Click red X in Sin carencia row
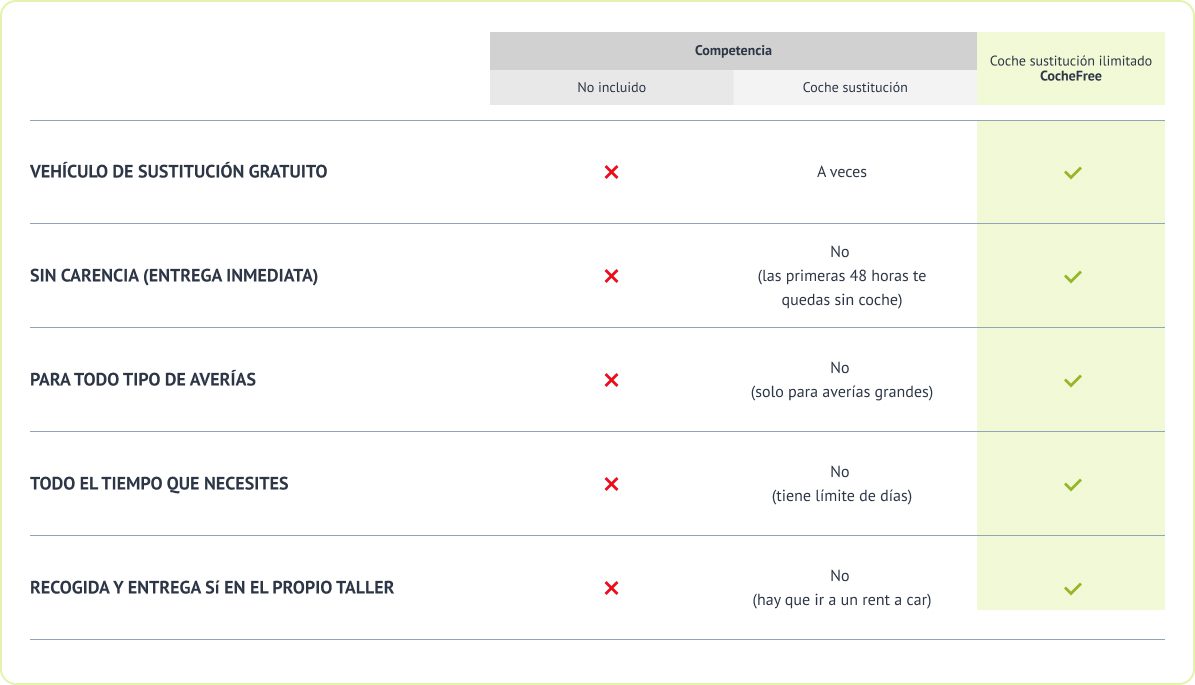The width and height of the screenshot is (1195, 685). point(611,276)
